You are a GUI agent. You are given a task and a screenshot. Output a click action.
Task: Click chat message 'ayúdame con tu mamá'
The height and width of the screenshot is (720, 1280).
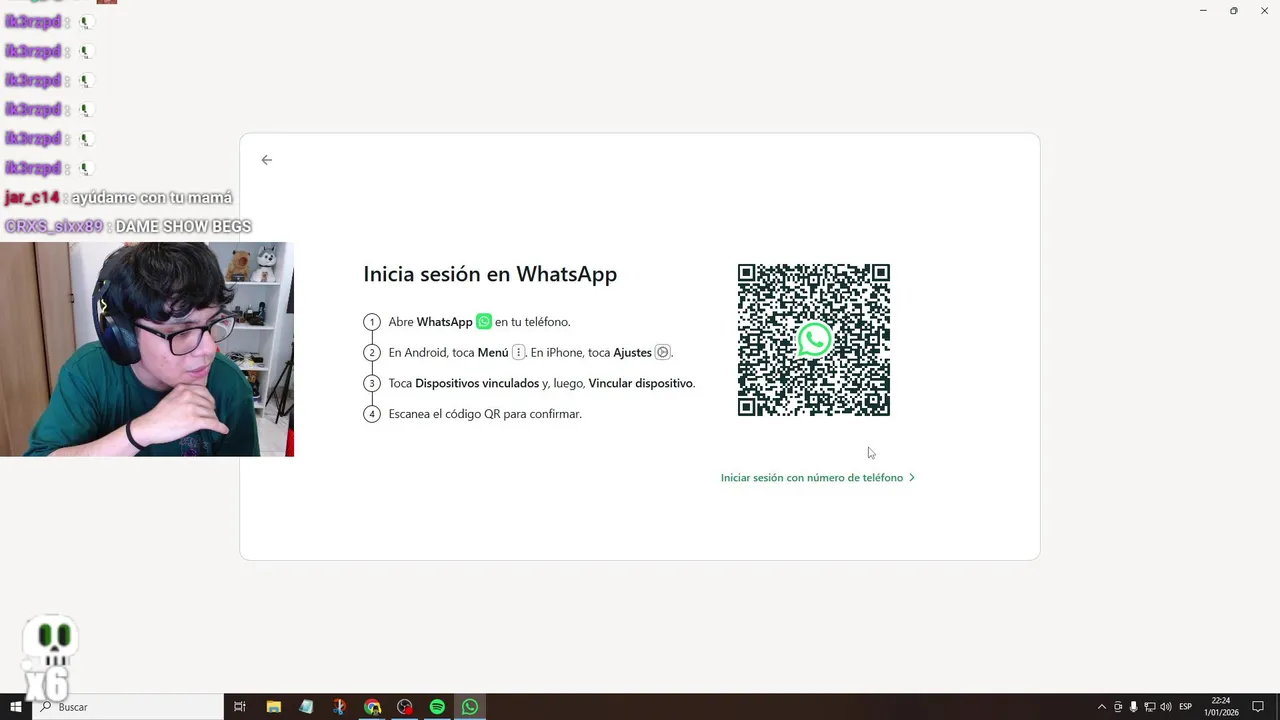tap(152, 198)
